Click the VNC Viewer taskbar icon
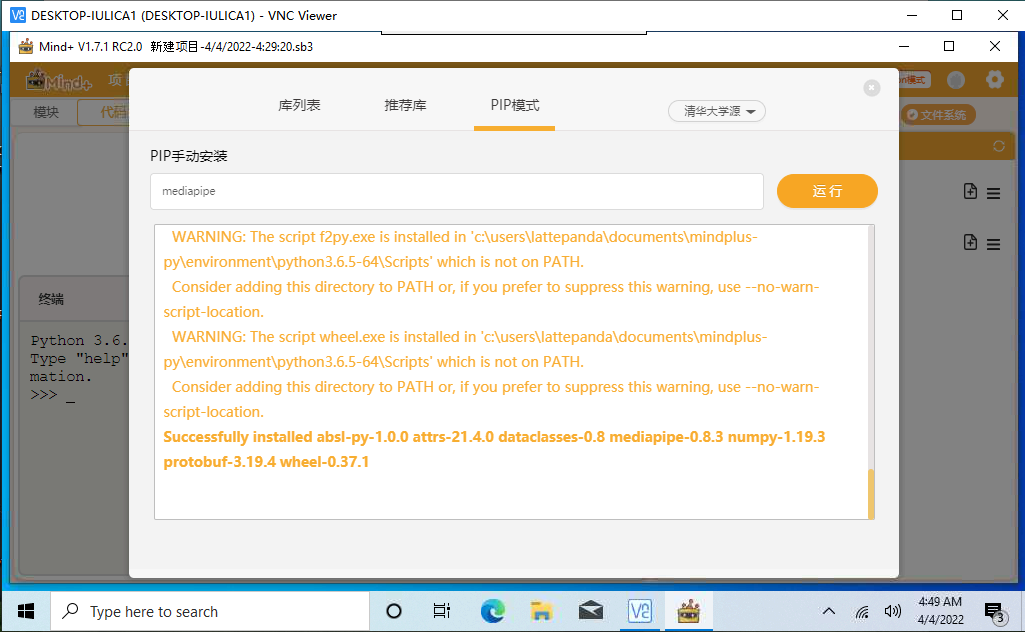This screenshot has height=632, width=1025. (640, 611)
